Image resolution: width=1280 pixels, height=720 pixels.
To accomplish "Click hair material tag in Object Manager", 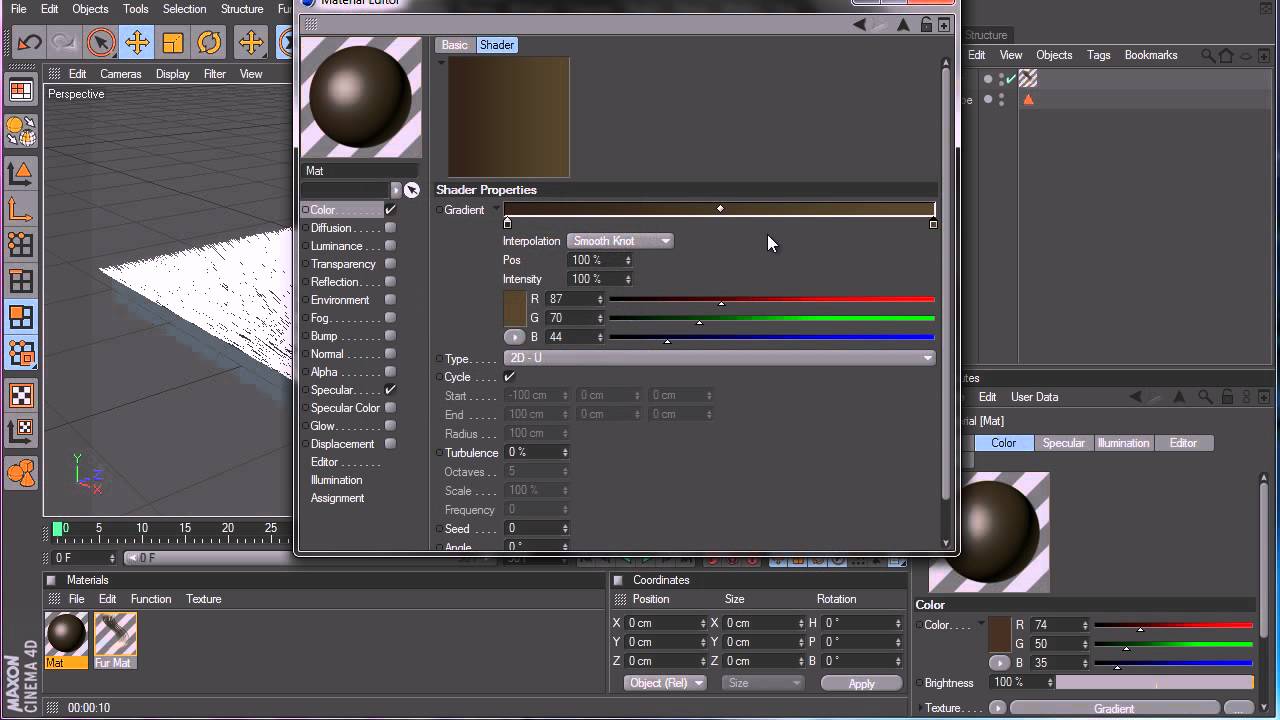I will coord(1028,79).
